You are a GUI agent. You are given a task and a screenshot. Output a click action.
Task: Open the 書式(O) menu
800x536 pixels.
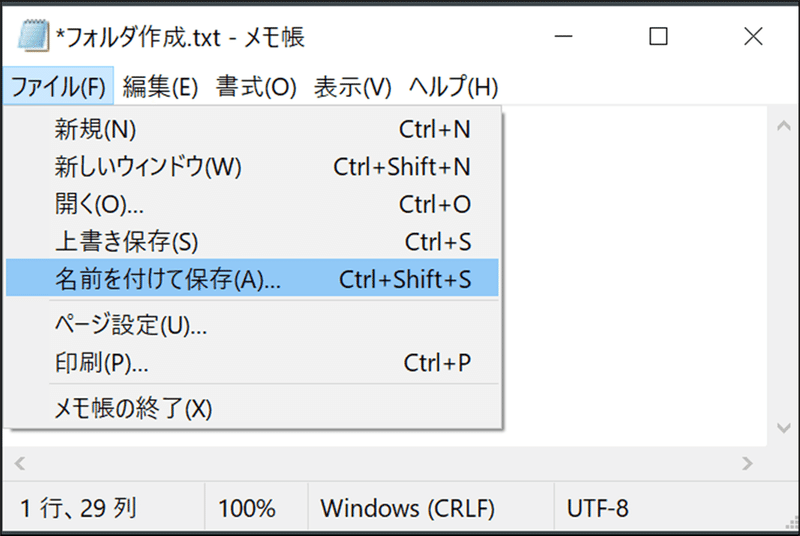click(256, 87)
